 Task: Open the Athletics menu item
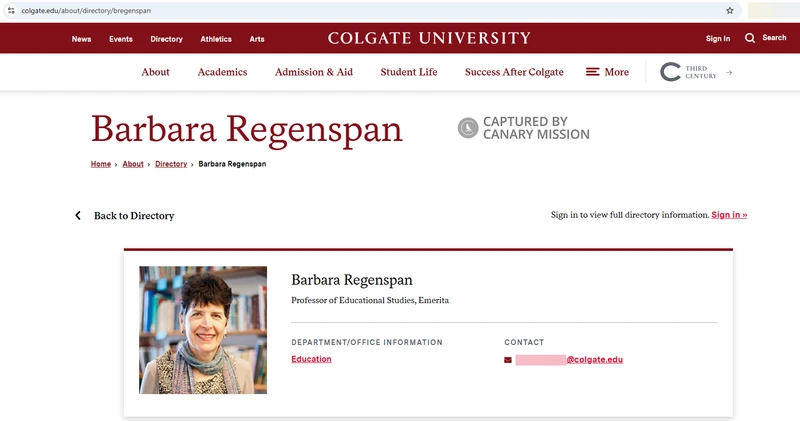click(216, 39)
